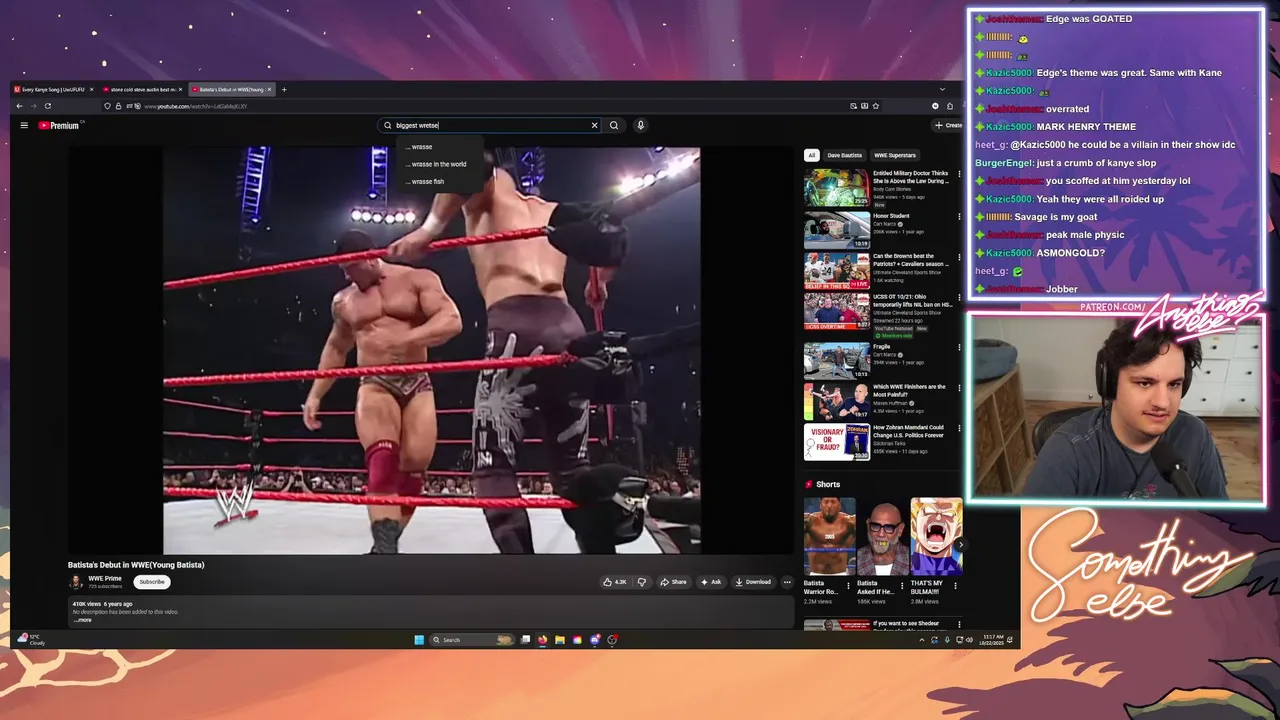The width and height of the screenshot is (1280, 720).
Task: Close the stone cold steve austin tab
Action: (180, 90)
